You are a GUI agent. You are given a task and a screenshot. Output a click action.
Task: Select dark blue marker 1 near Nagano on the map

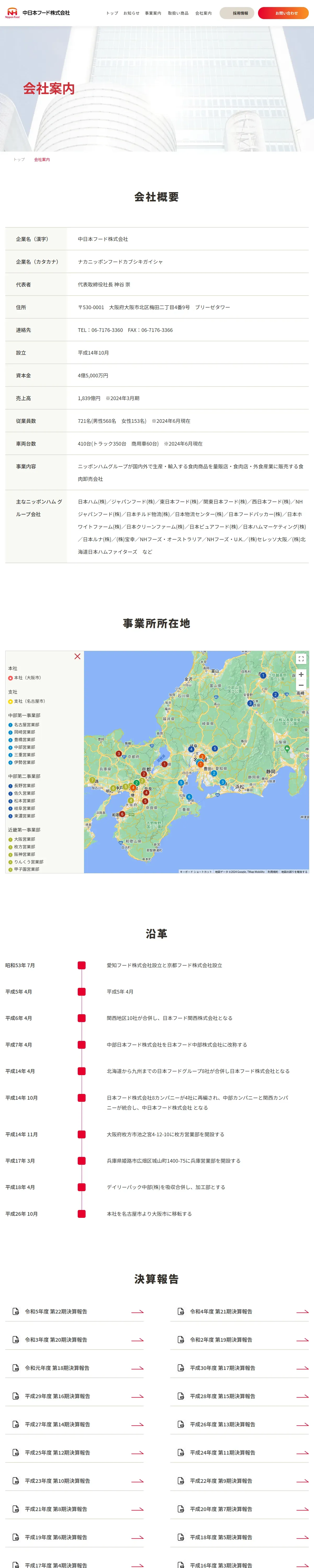pyautogui.click(x=263, y=675)
